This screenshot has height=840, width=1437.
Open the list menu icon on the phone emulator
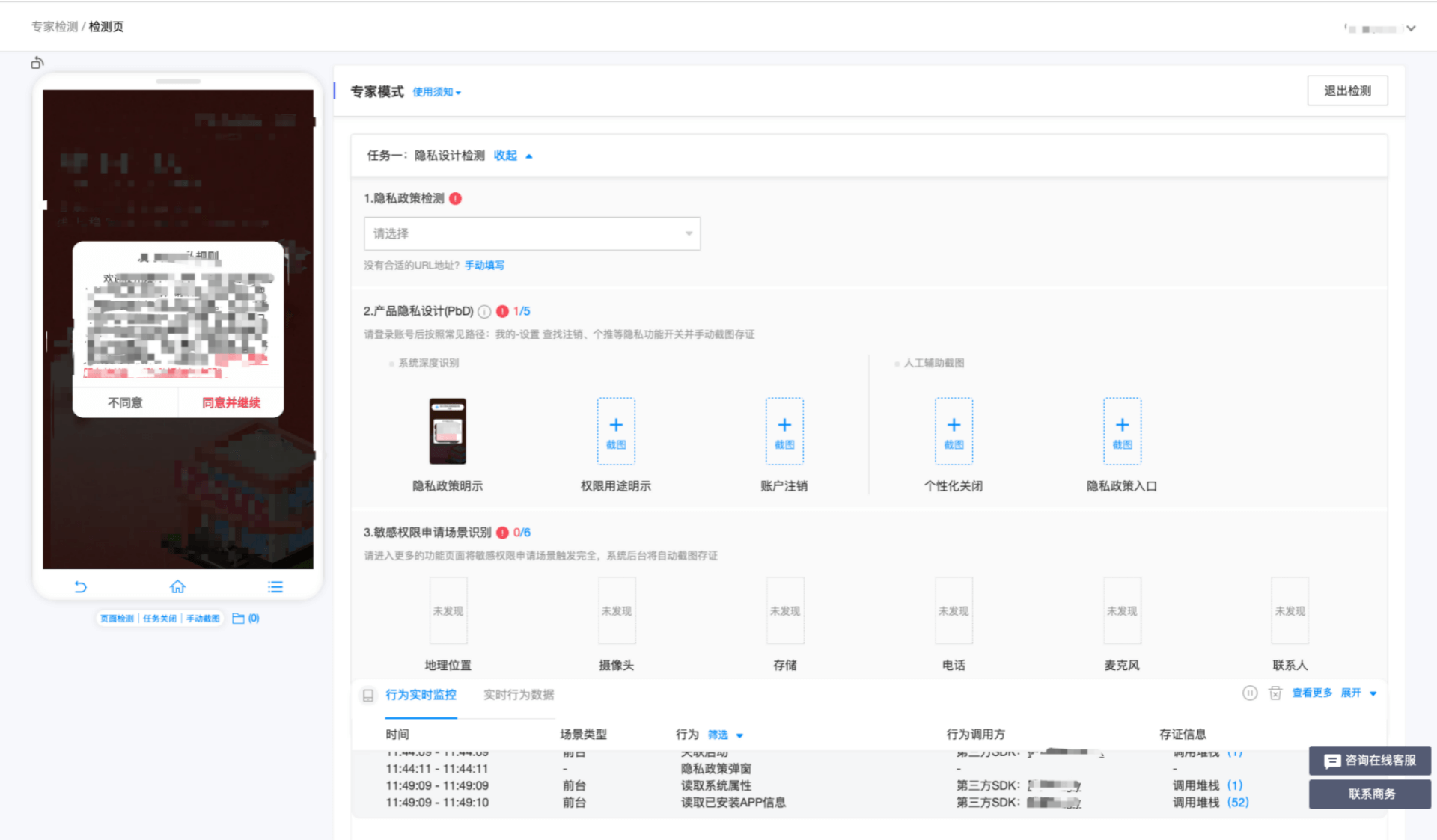(x=275, y=586)
